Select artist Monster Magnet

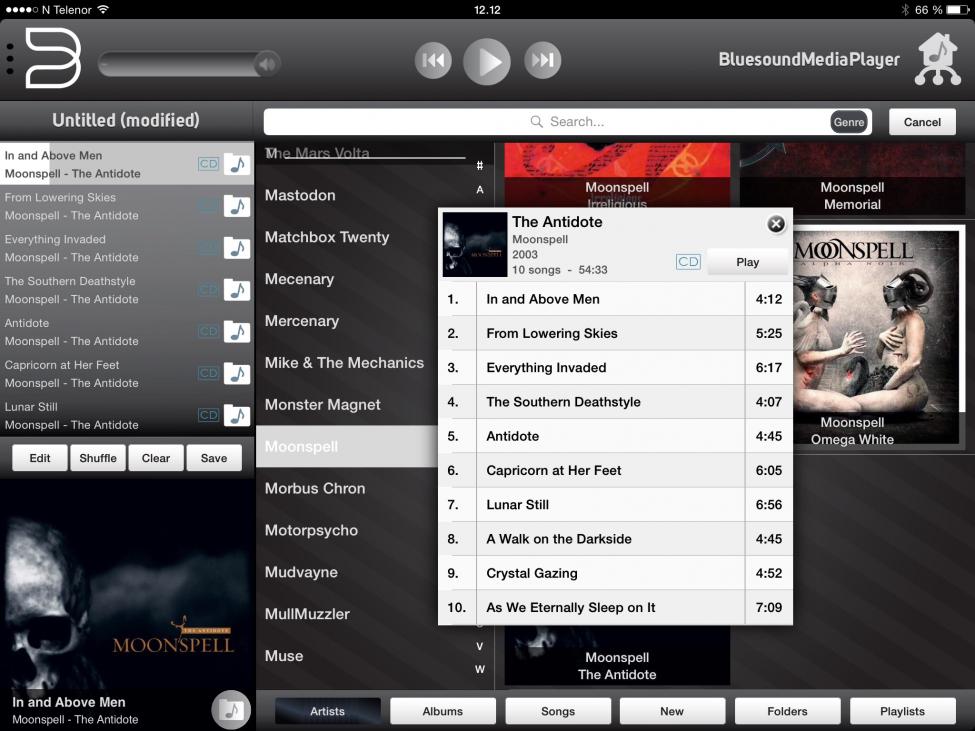[x=323, y=405]
